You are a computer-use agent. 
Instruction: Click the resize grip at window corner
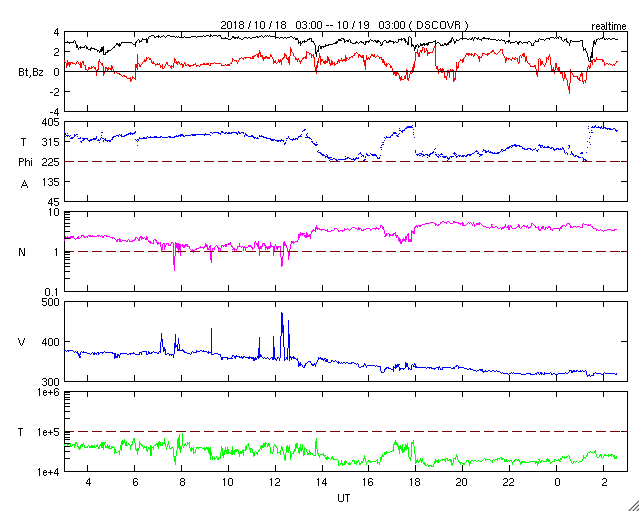(x=633, y=505)
